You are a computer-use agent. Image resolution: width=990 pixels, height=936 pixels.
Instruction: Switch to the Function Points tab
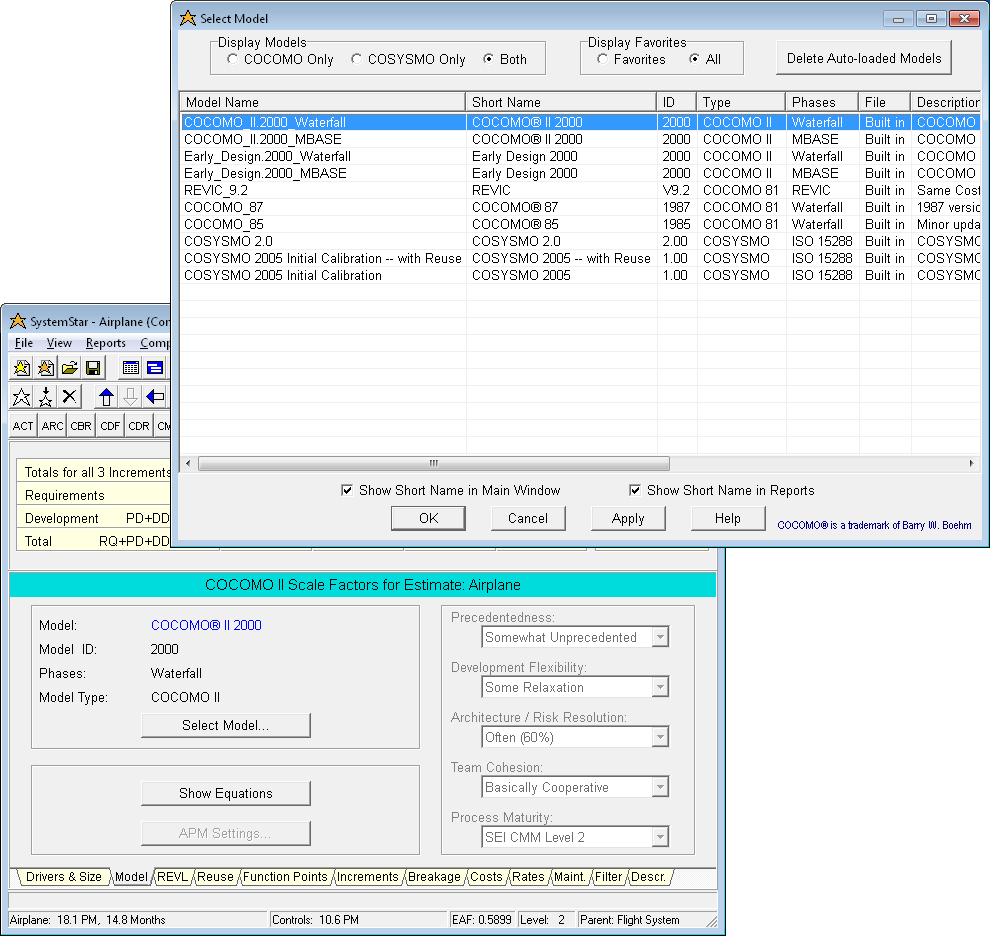click(x=285, y=877)
